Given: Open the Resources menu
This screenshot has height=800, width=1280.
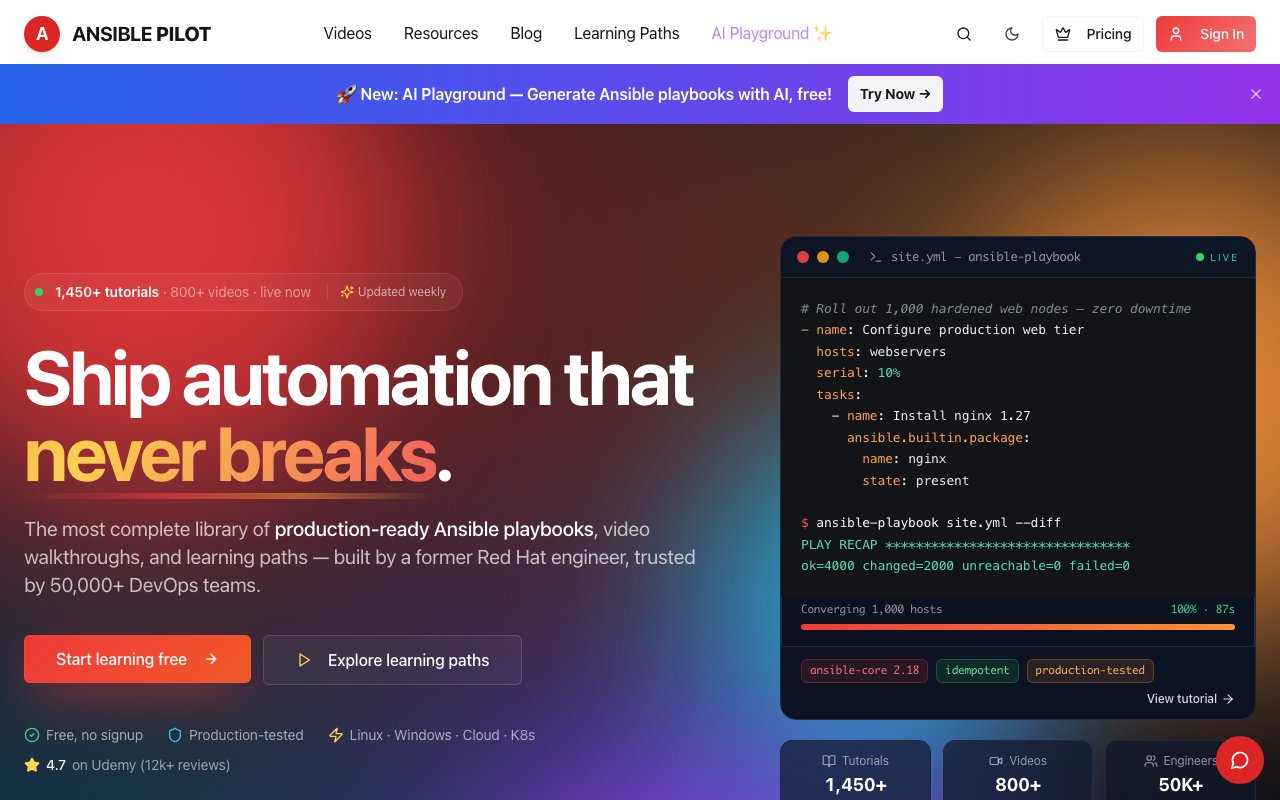Looking at the screenshot, I should pos(441,34).
